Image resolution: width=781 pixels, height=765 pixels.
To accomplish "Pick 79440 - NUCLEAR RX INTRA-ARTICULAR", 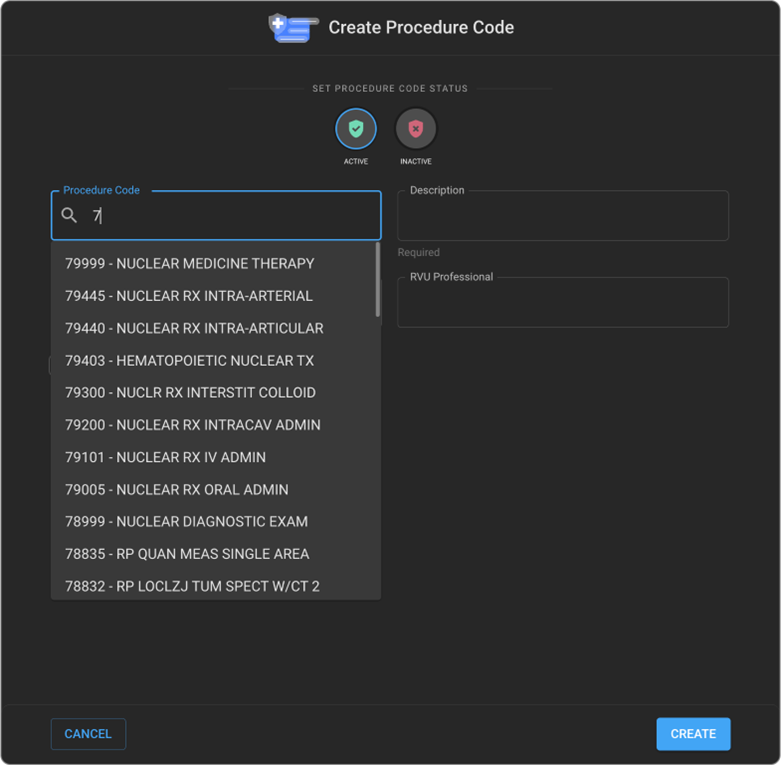I will 194,328.
